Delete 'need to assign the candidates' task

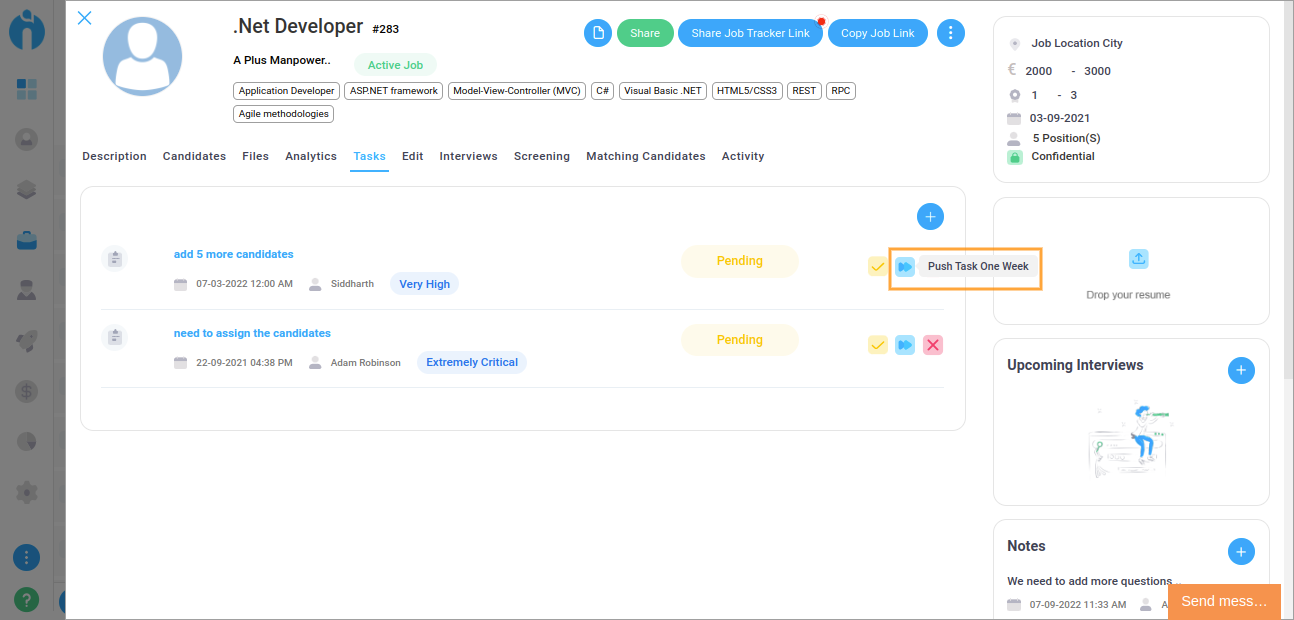click(x=933, y=345)
